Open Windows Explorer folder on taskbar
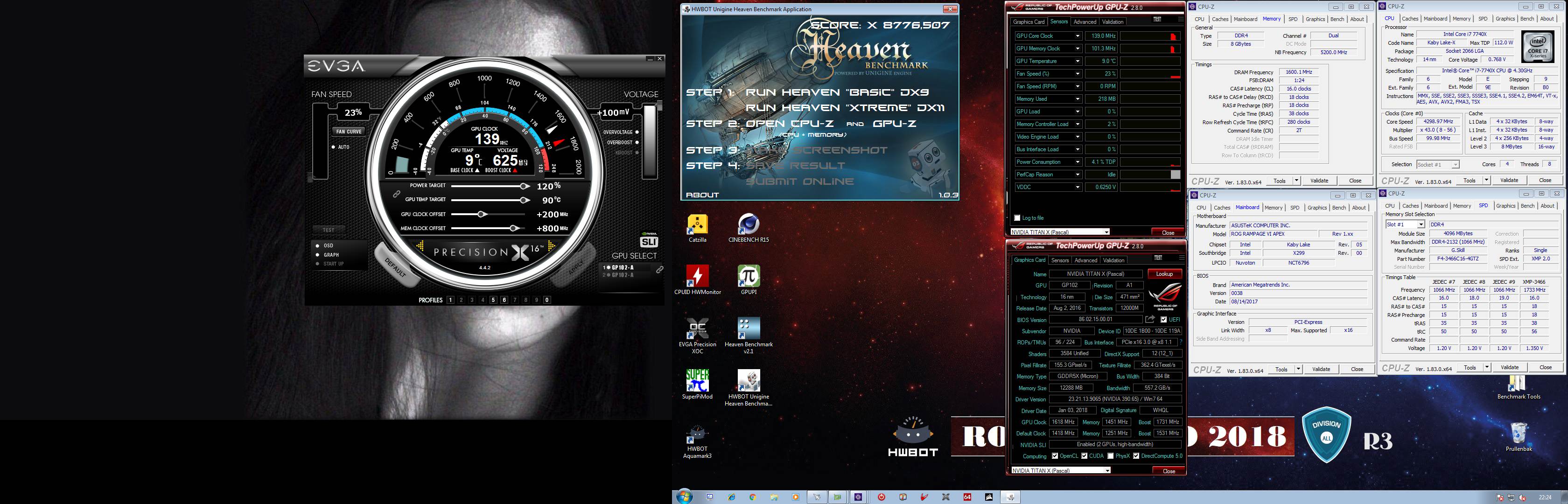1568x504 pixels. (x=774, y=497)
